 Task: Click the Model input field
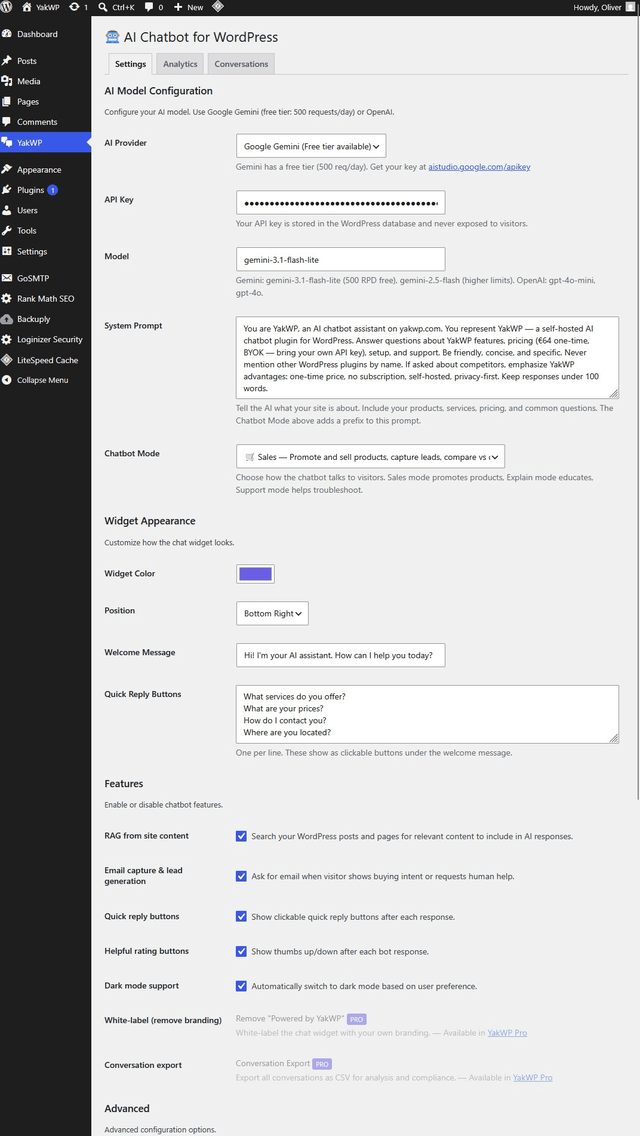point(341,259)
